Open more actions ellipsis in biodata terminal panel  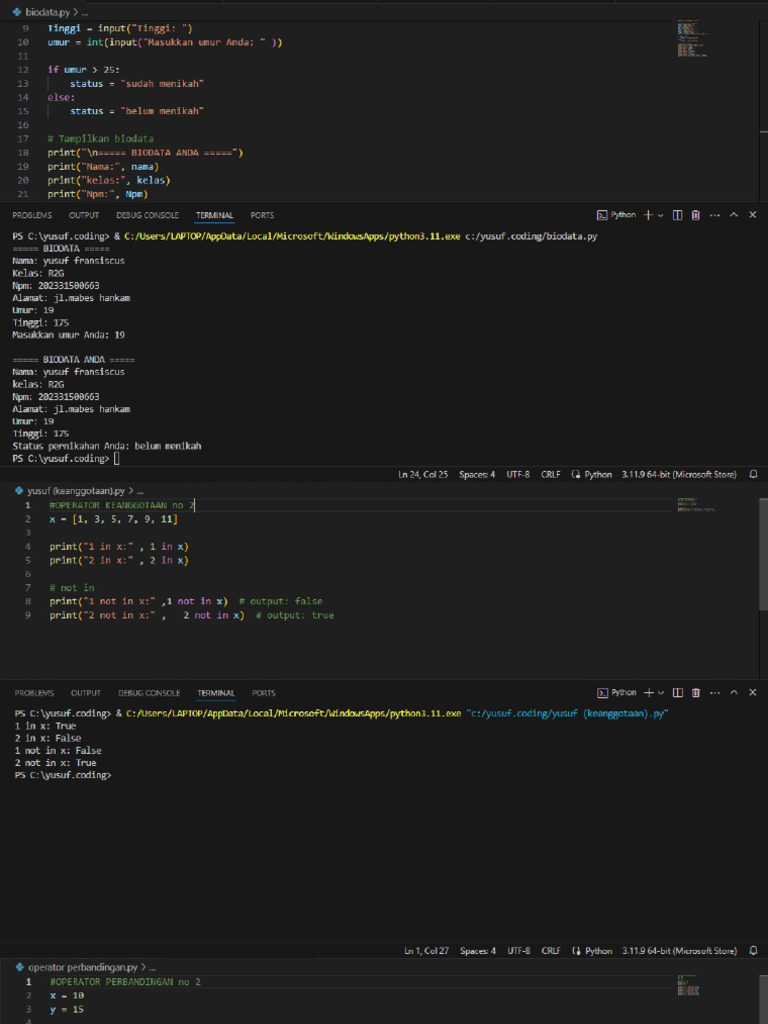[x=714, y=215]
